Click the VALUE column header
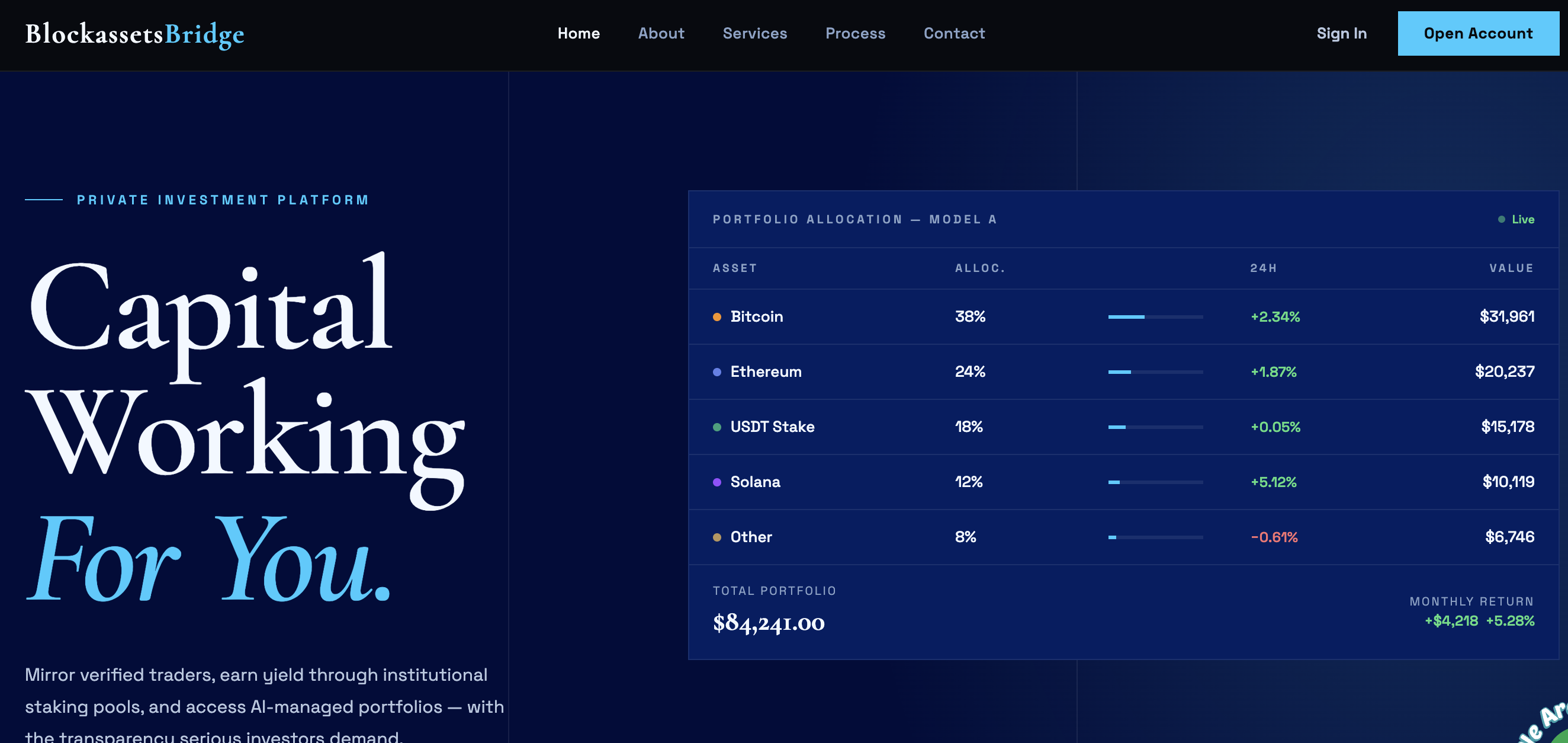Viewport: 1568px width, 743px height. pyautogui.click(x=1512, y=268)
